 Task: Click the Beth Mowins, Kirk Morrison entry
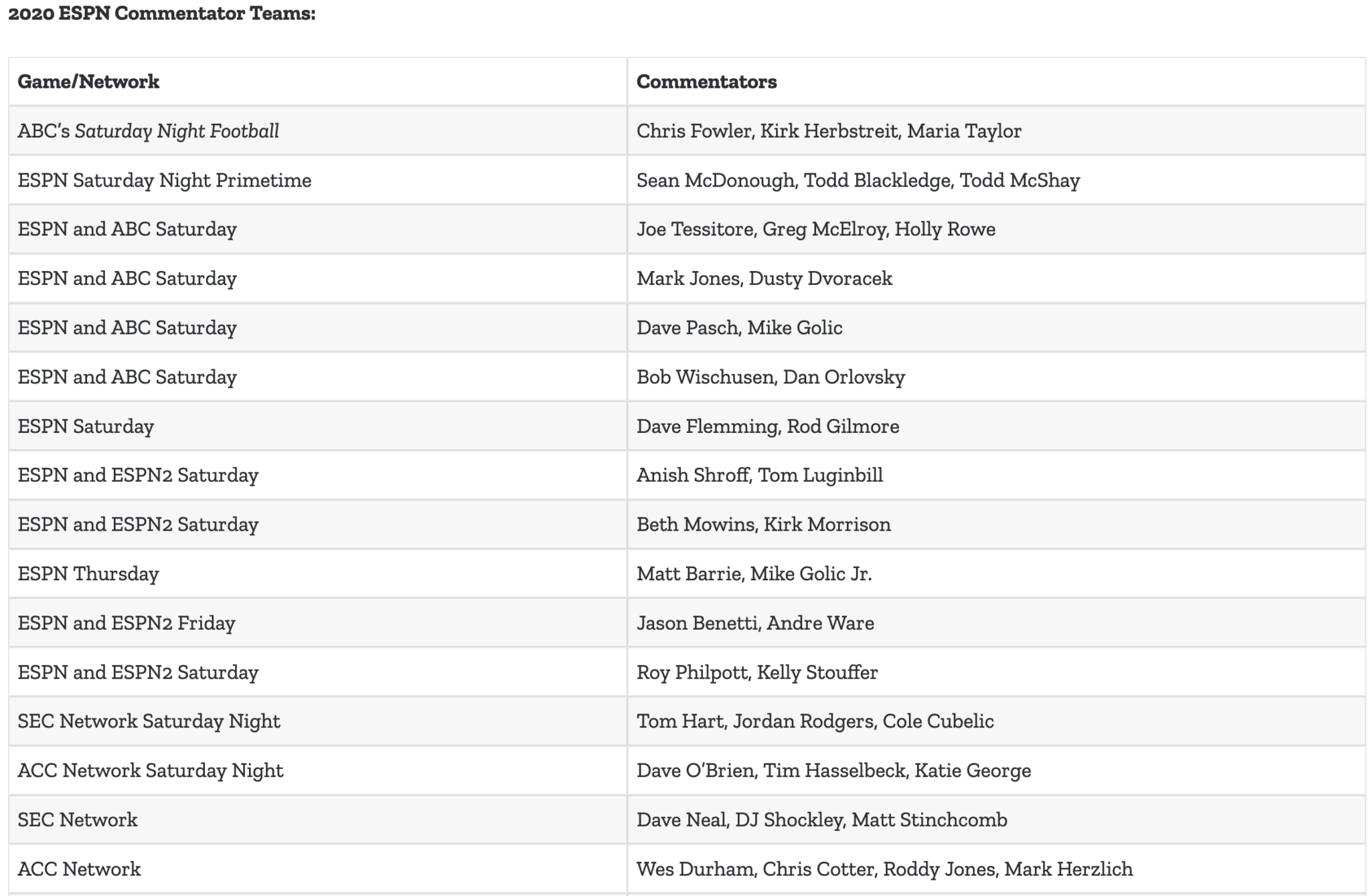764,525
